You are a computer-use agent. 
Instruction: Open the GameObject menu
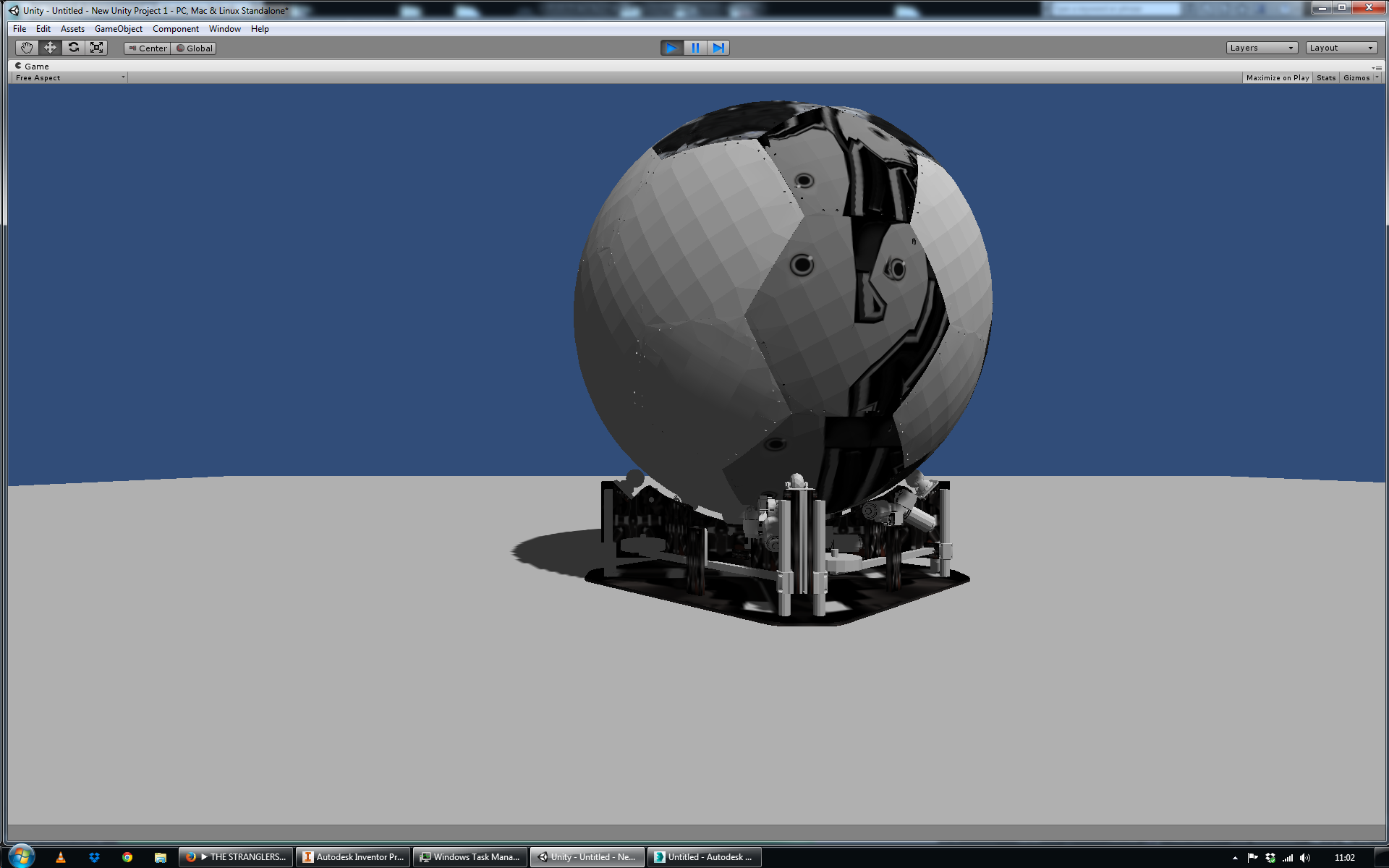(x=119, y=29)
